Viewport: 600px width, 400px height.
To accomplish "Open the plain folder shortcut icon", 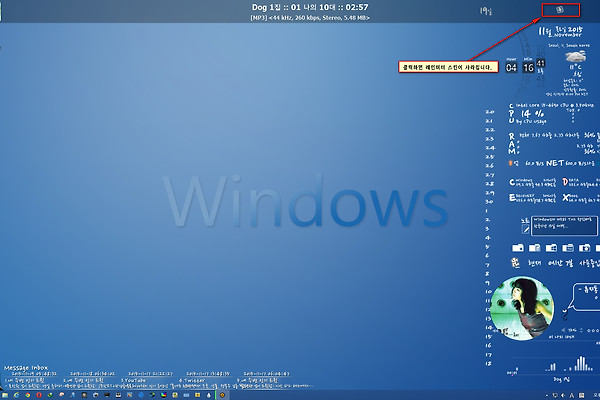I will click(x=518, y=248).
